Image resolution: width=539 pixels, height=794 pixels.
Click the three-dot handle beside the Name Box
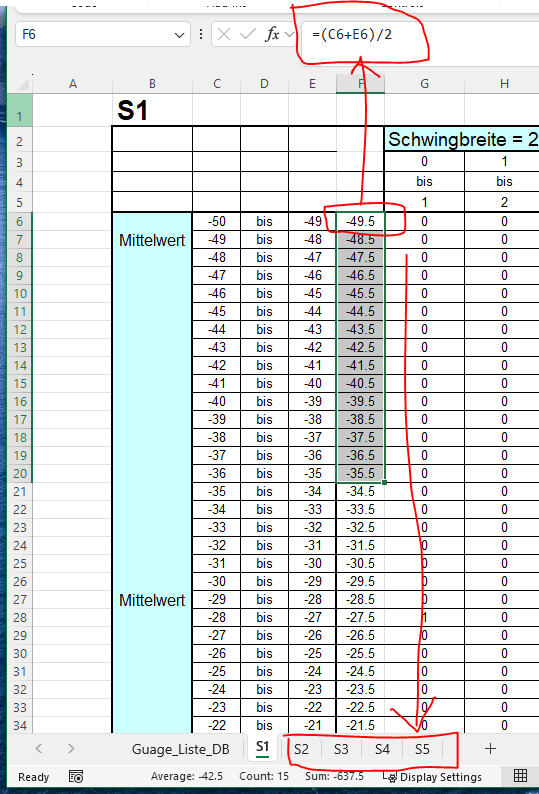[x=201, y=34]
